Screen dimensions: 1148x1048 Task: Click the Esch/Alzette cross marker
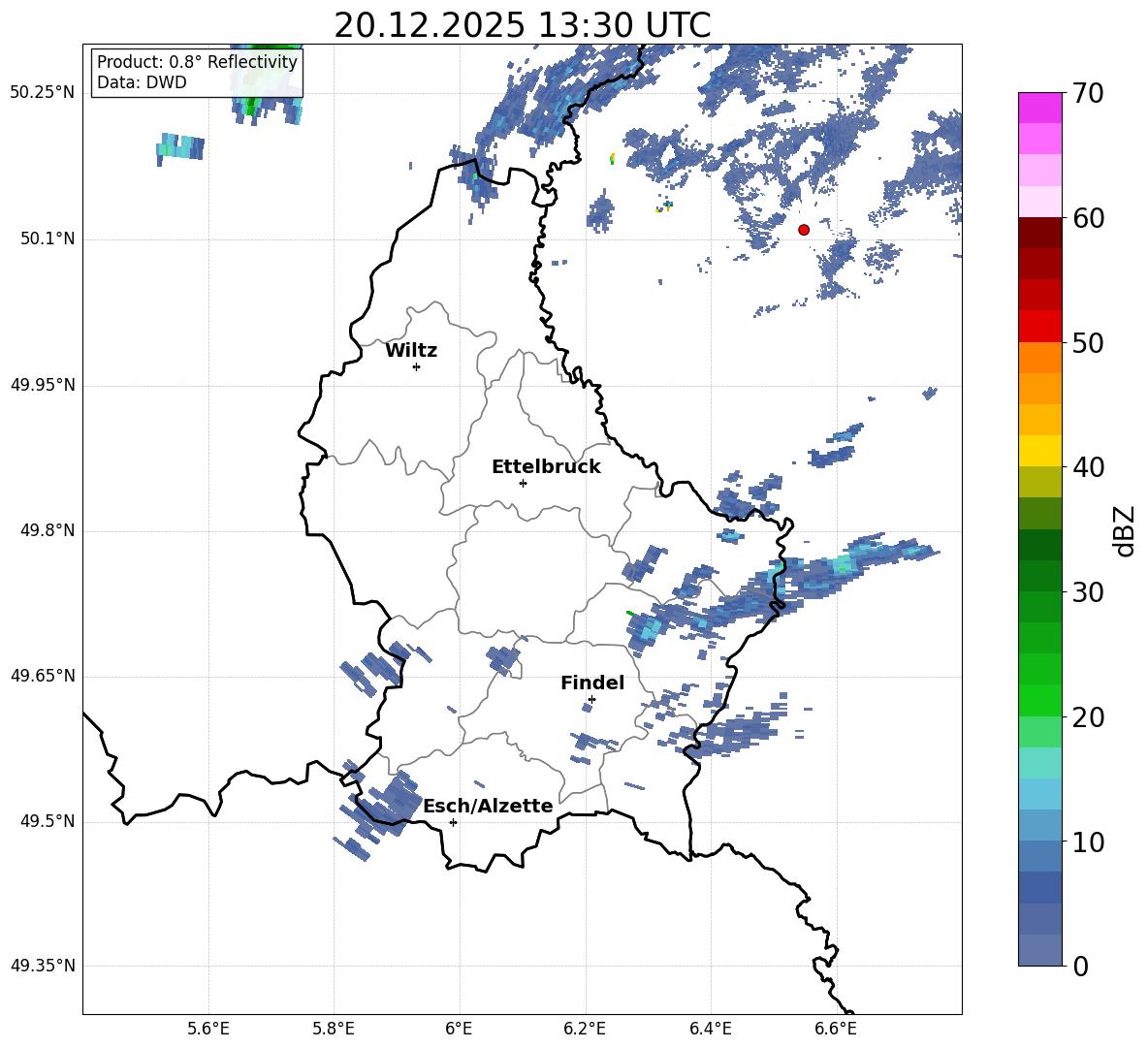click(453, 822)
